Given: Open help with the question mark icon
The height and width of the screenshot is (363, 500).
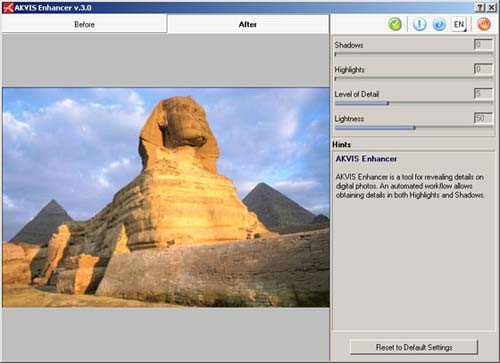Looking at the screenshot, I should click(439, 24).
